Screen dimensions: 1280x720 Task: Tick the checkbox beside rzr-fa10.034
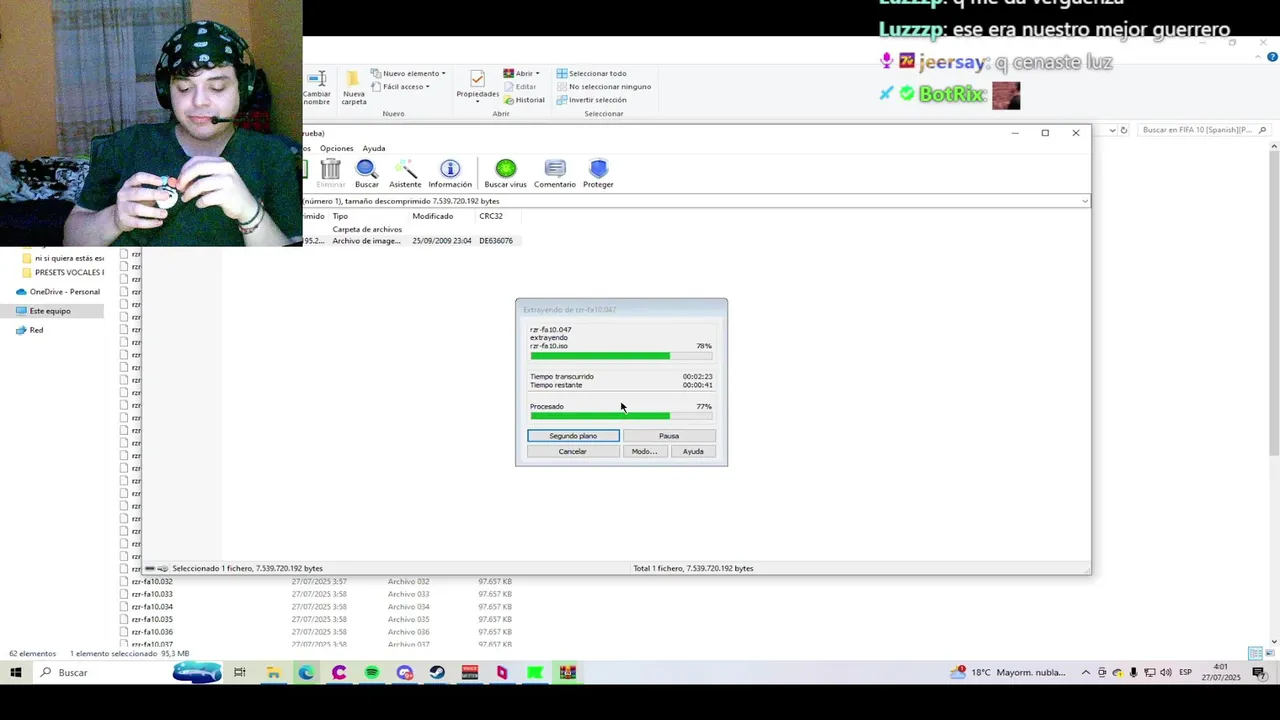pos(124,607)
